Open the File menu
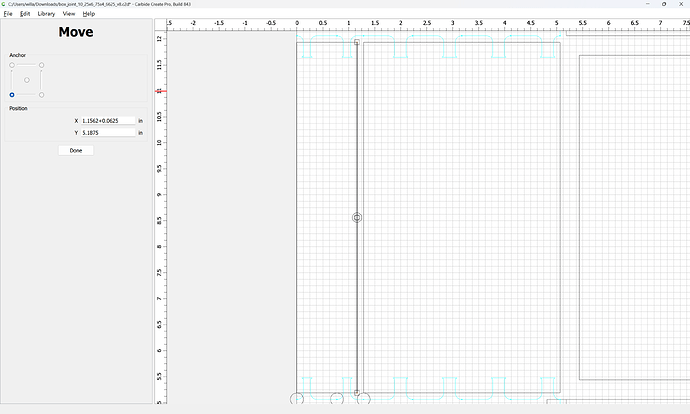The height and width of the screenshot is (414, 690). (x=8, y=14)
